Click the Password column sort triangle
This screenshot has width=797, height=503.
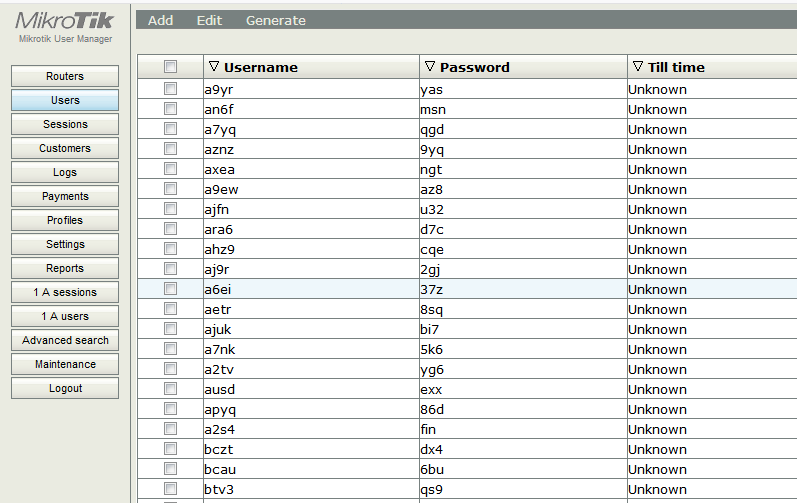tap(430, 67)
